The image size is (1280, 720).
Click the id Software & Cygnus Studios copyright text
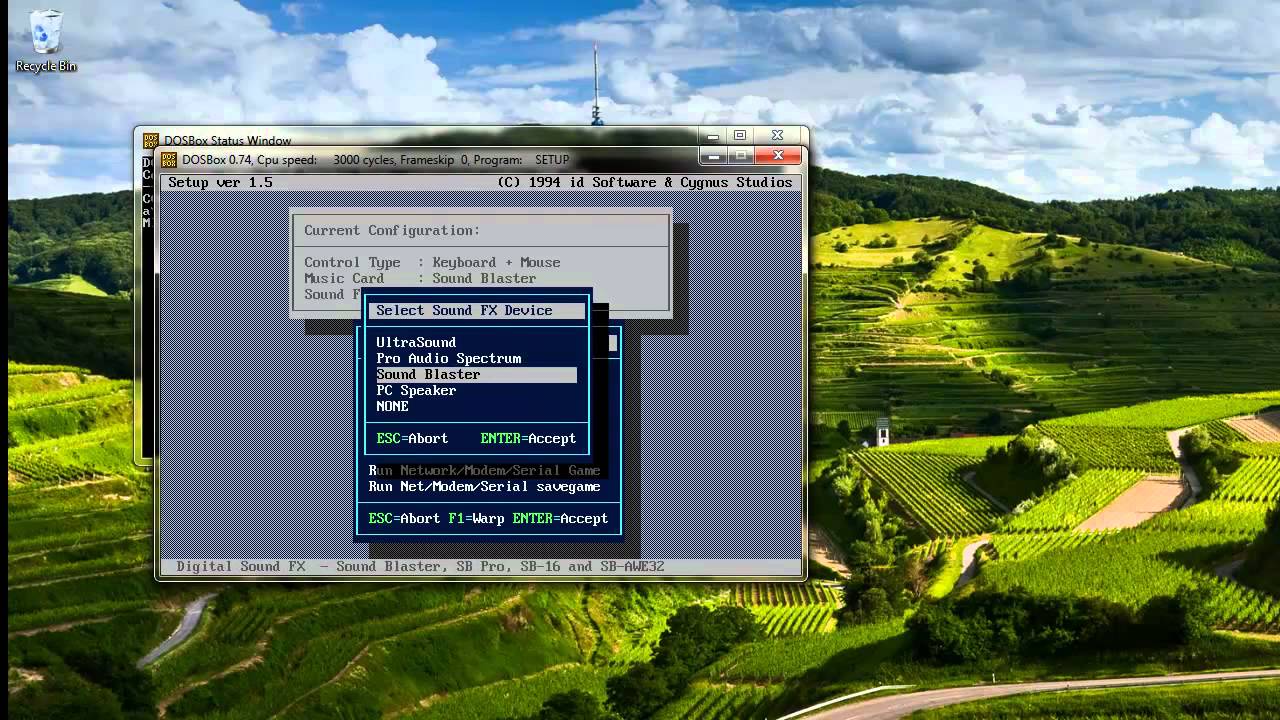(x=644, y=182)
